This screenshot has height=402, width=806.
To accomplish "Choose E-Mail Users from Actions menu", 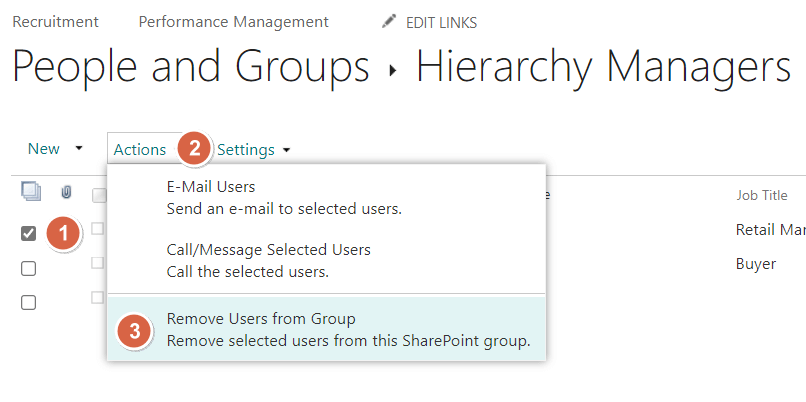I will [x=326, y=197].
